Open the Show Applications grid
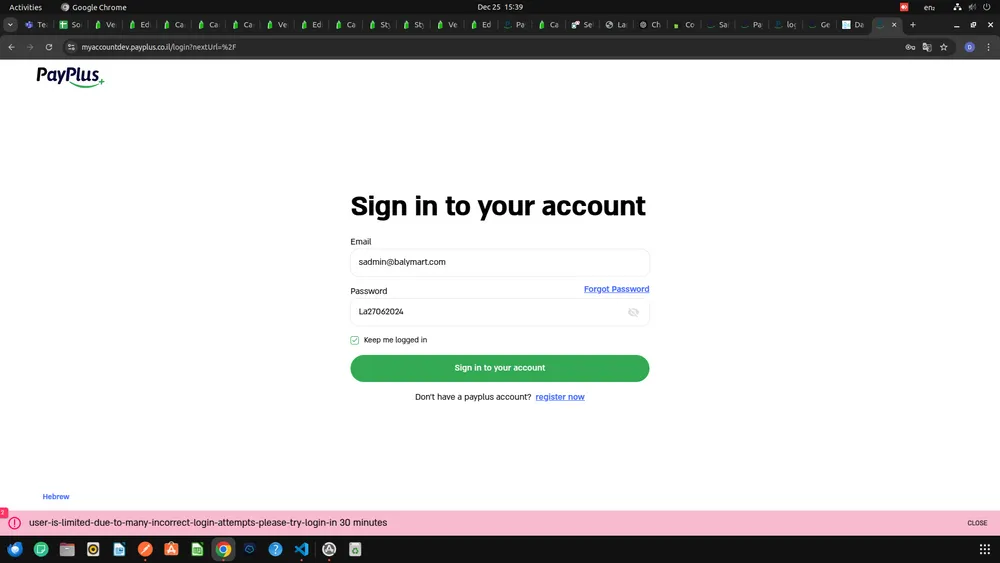 coord(984,549)
